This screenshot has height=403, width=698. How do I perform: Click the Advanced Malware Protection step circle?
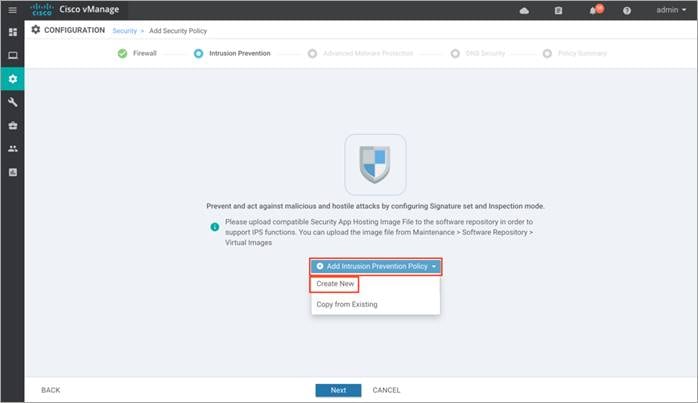point(312,53)
